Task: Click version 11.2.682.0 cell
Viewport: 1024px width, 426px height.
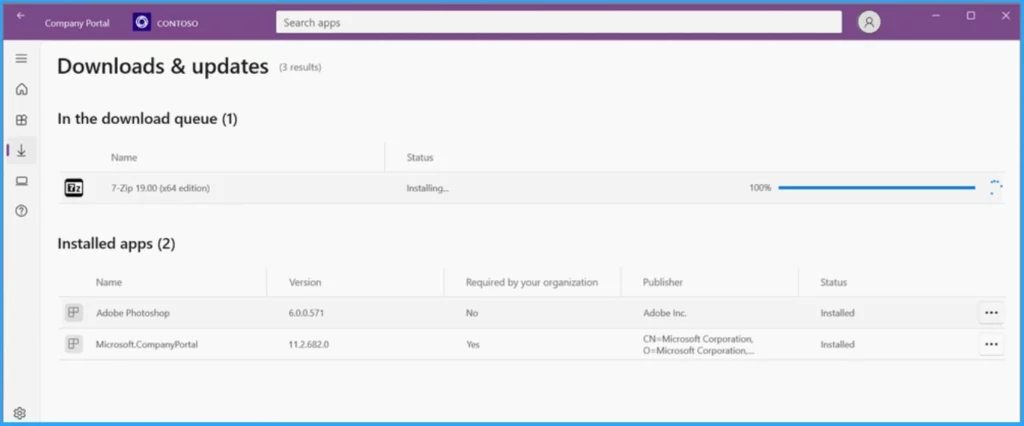Action: coord(308,344)
